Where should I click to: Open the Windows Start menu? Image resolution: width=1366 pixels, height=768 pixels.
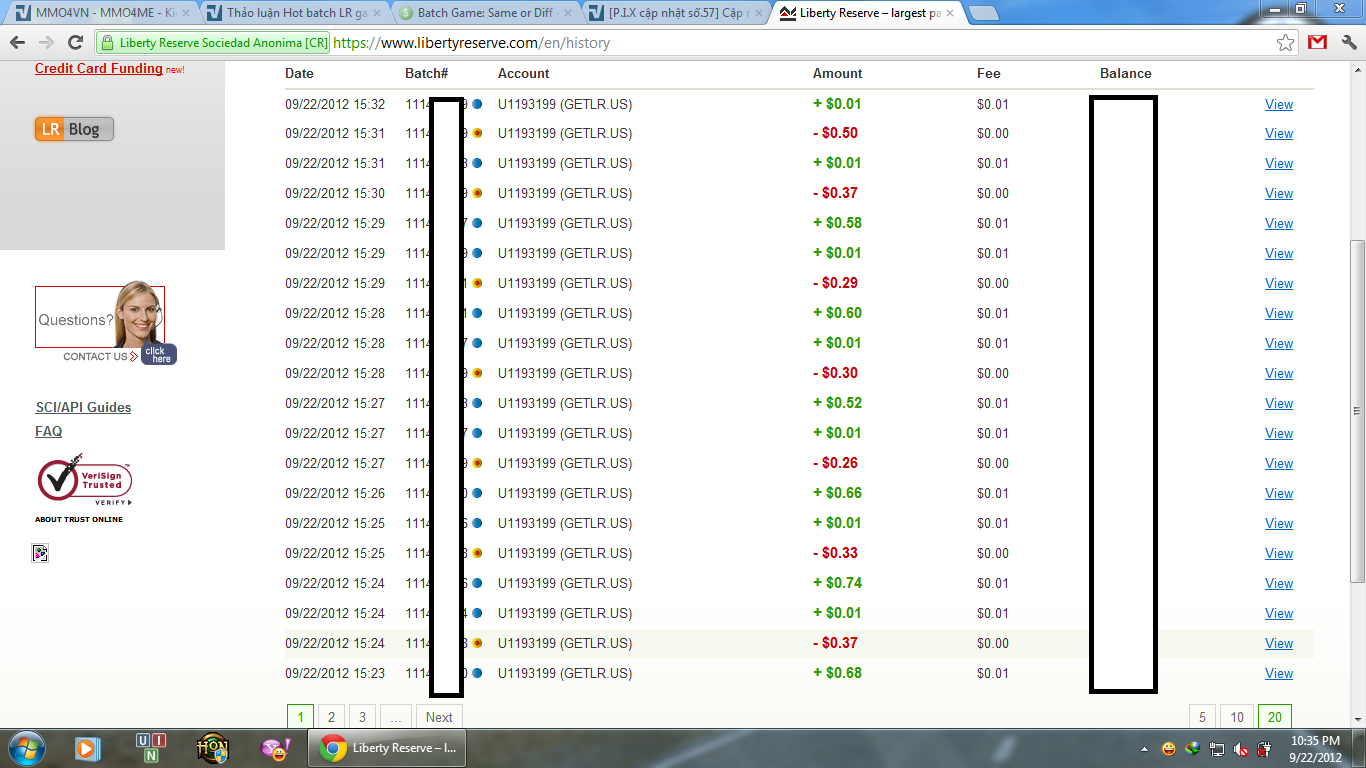tap(26, 748)
